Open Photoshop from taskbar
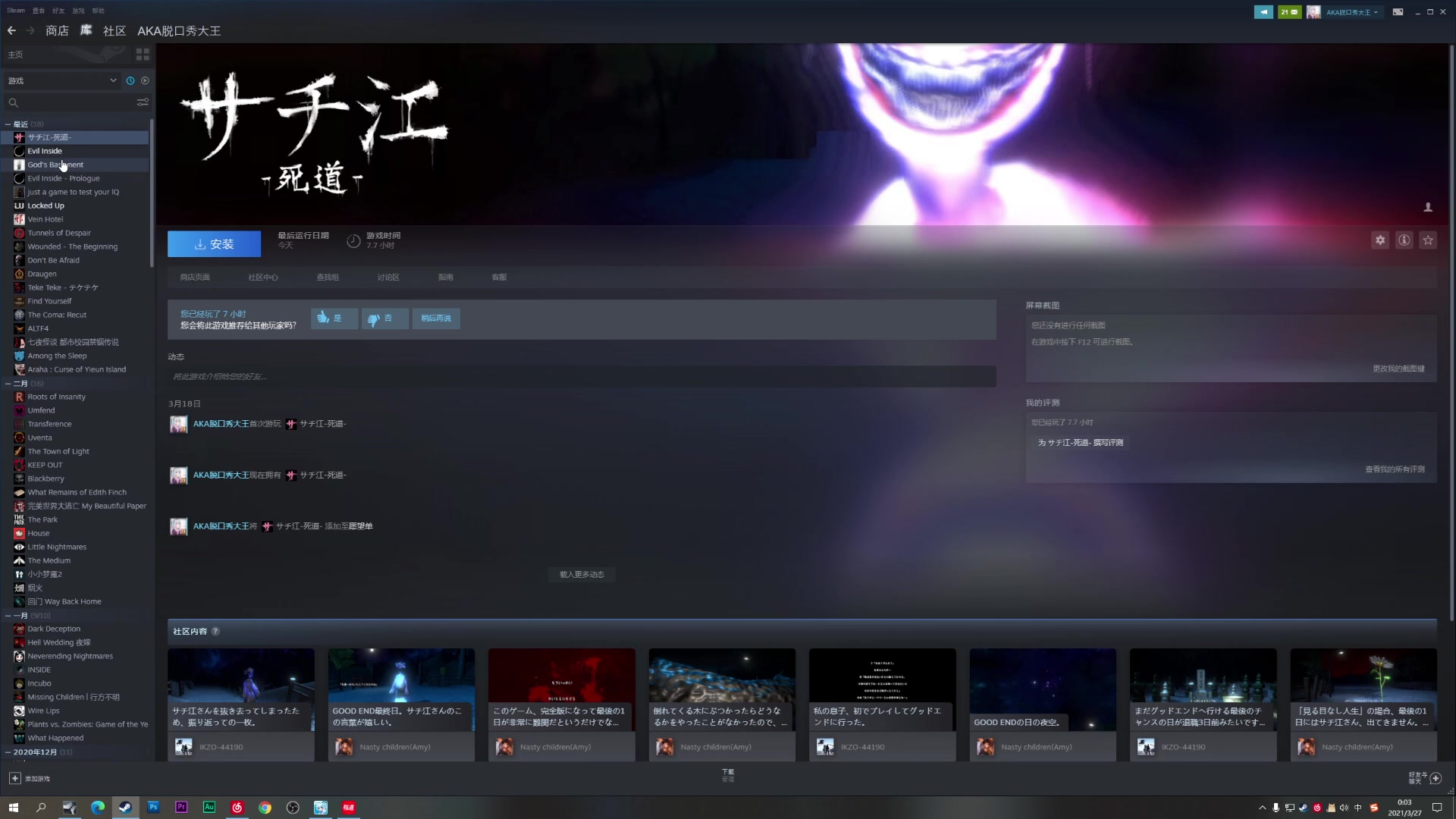This screenshot has height=819, width=1456. point(153,808)
